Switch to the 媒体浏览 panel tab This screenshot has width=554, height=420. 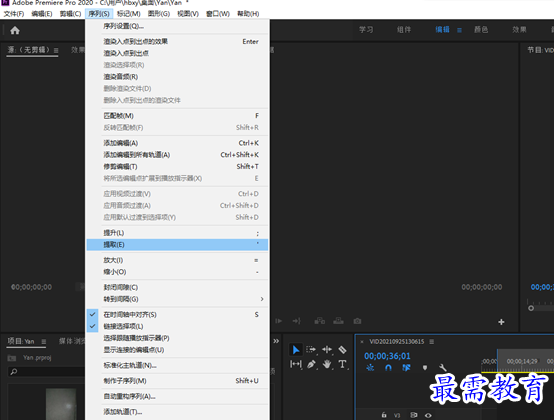click(72, 341)
